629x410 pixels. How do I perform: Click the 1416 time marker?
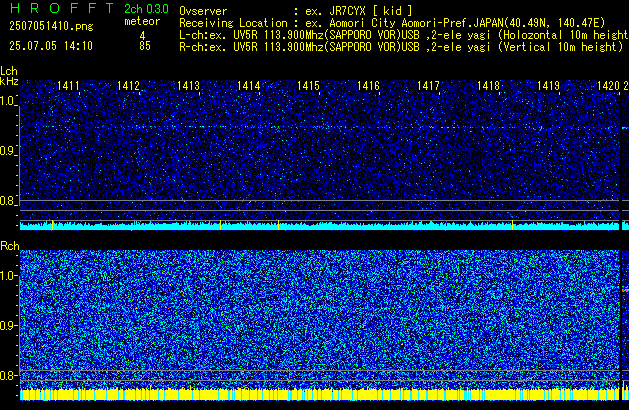pyautogui.click(x=368, y=86)
